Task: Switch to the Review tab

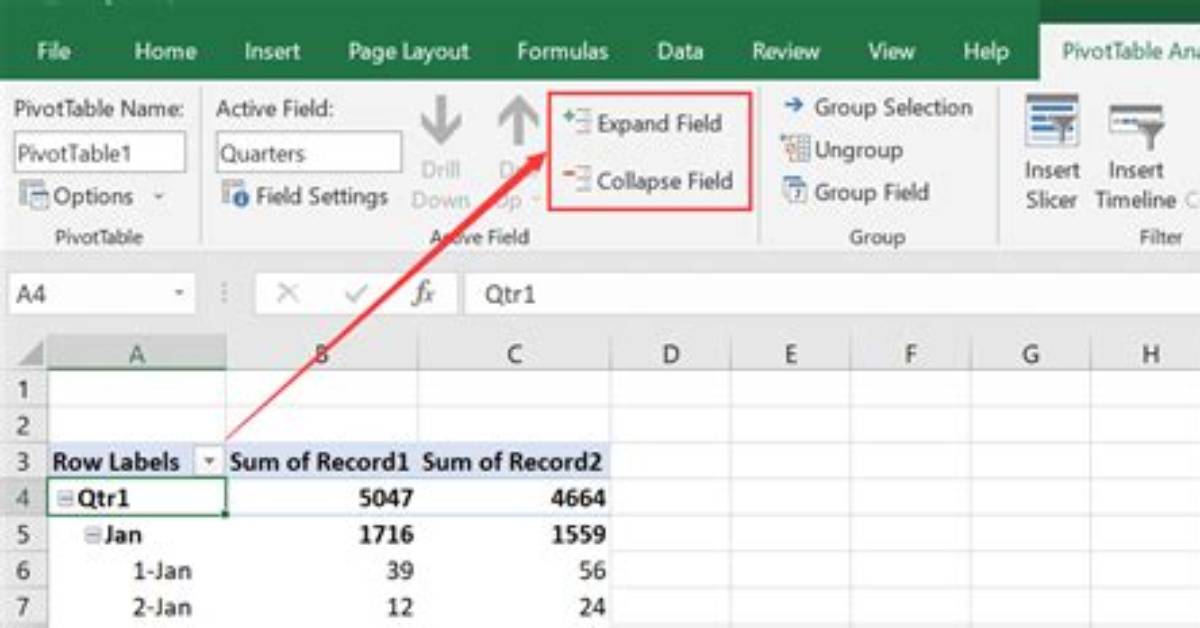Action: (x=786, y=51)
